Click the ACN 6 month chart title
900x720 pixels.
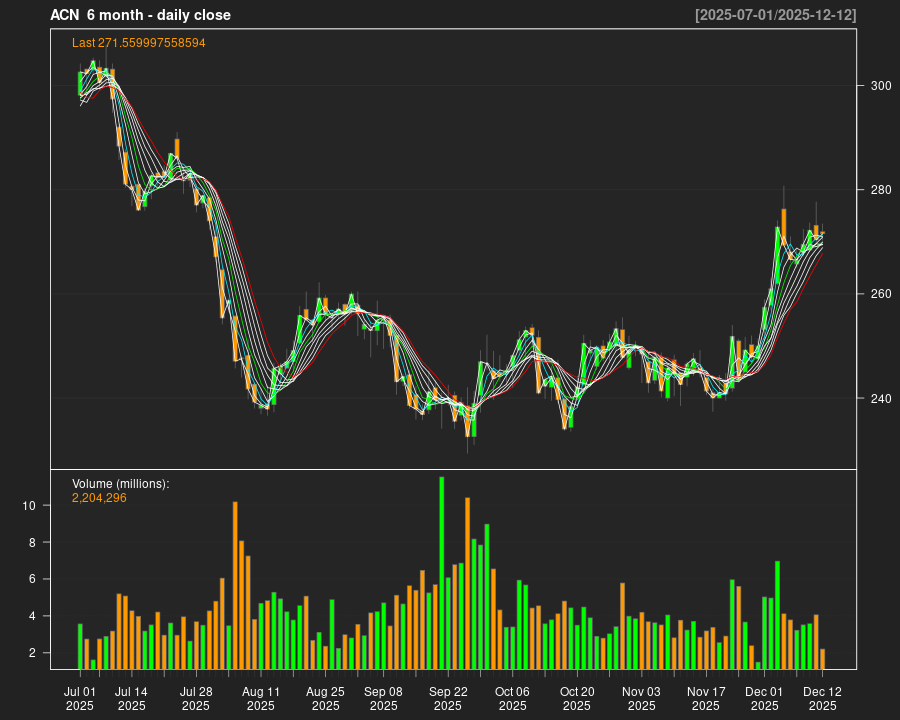pyautogui.click(x=140, y=15)
